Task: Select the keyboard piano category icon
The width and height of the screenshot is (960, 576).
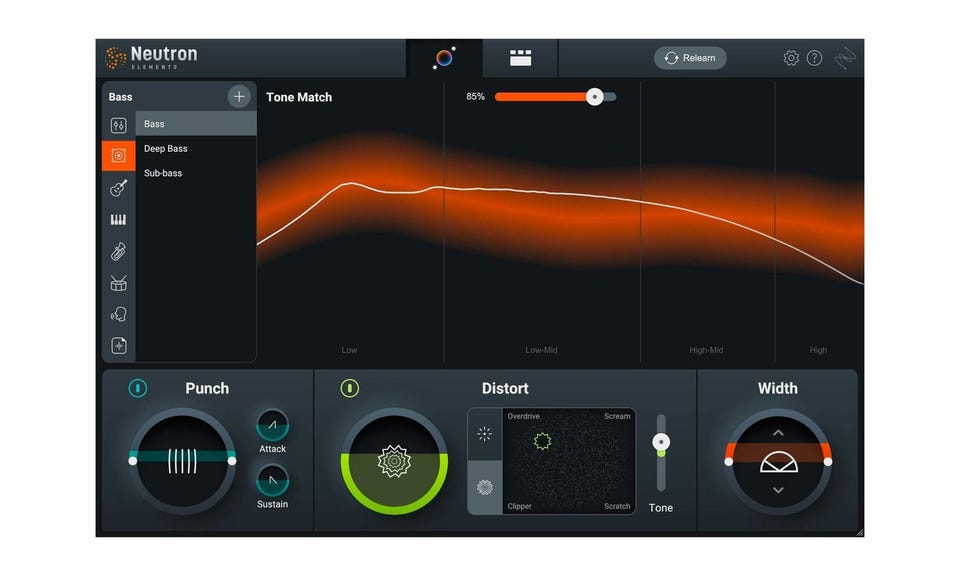Action: point(118,220)
